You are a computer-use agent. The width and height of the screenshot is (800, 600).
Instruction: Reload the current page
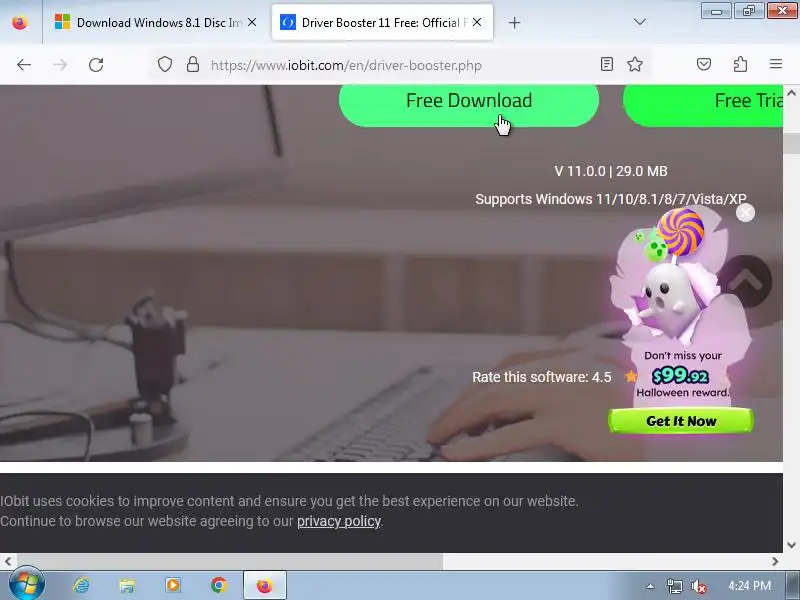pos(96,65)
